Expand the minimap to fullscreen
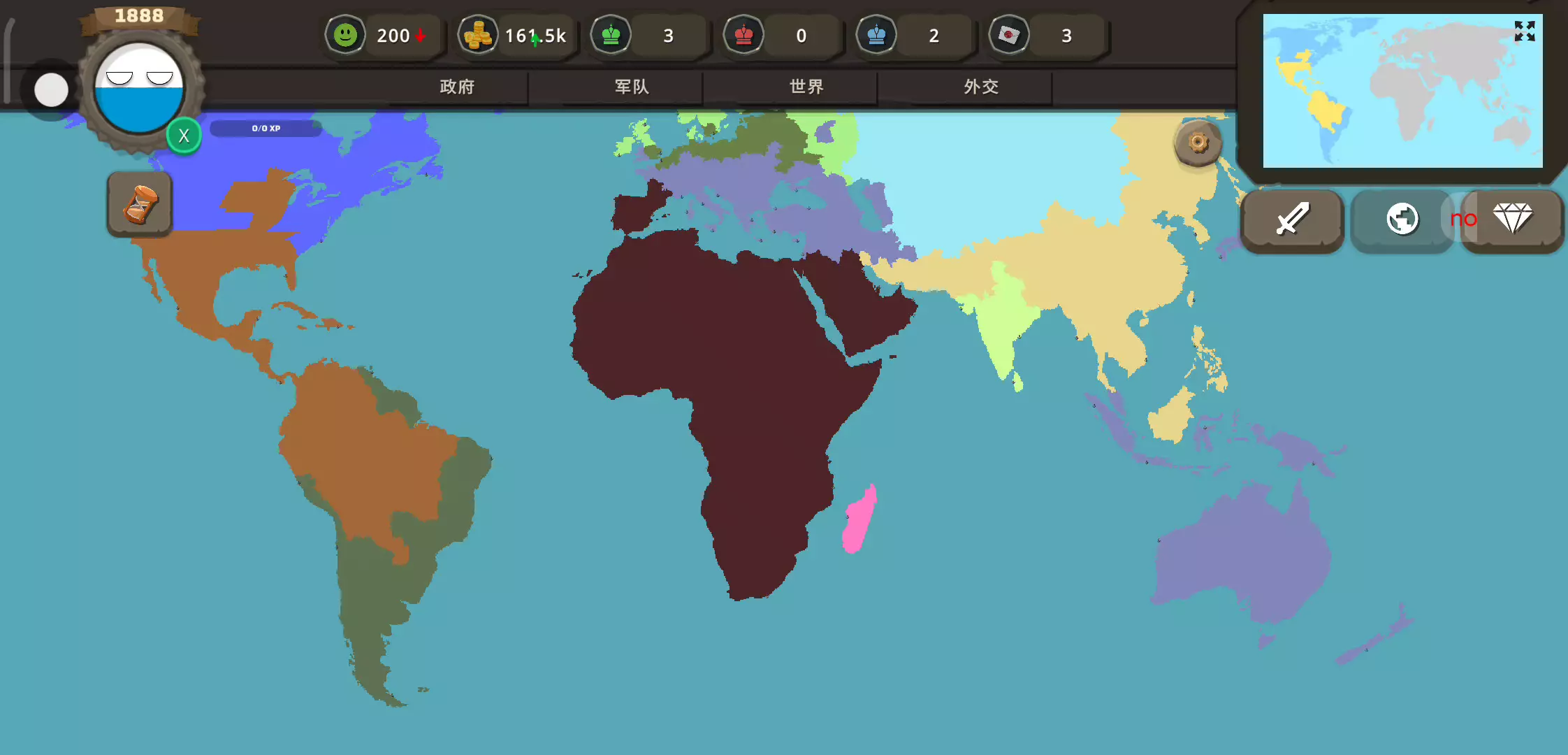Viewport: 1568px width, 755px height. tap(1524, 31)
